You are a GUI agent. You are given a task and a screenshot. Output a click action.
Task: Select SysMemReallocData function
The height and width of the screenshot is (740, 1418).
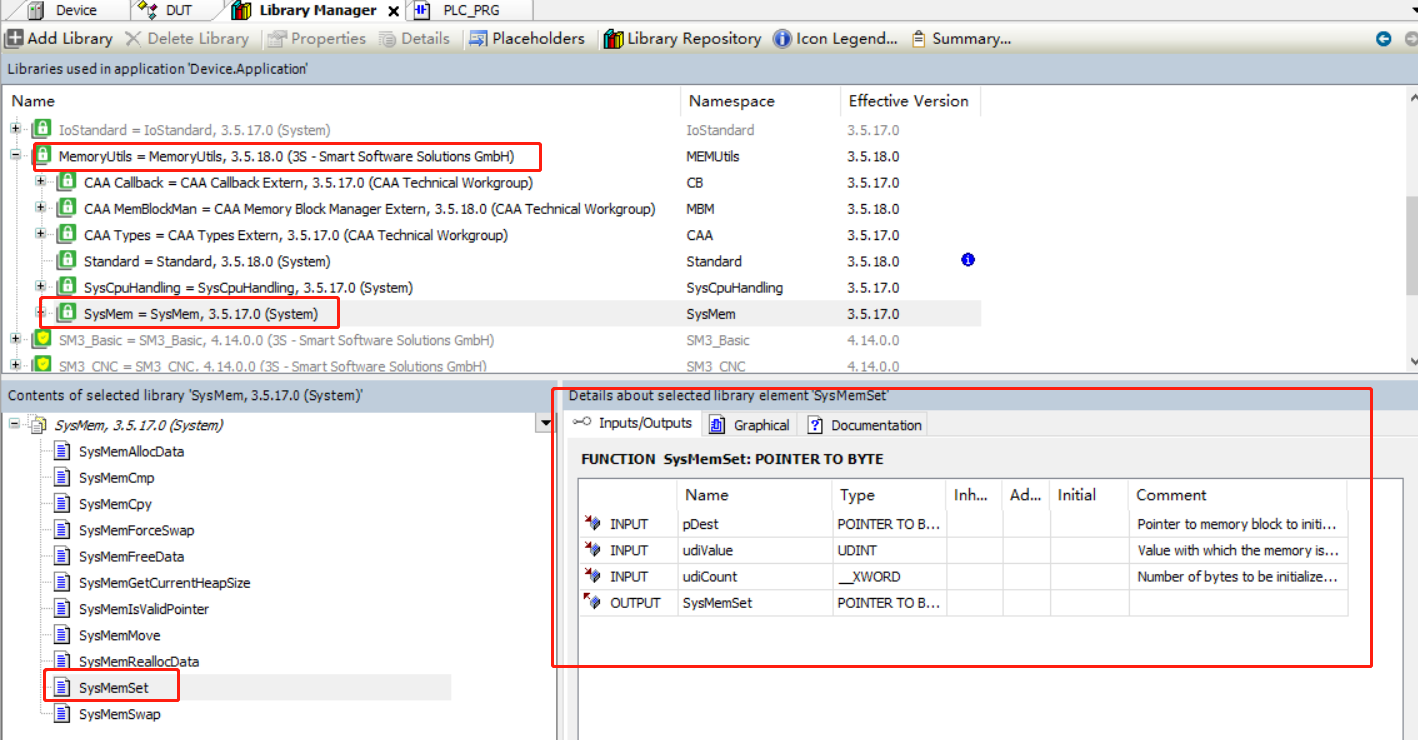click(x=138, y=661)
